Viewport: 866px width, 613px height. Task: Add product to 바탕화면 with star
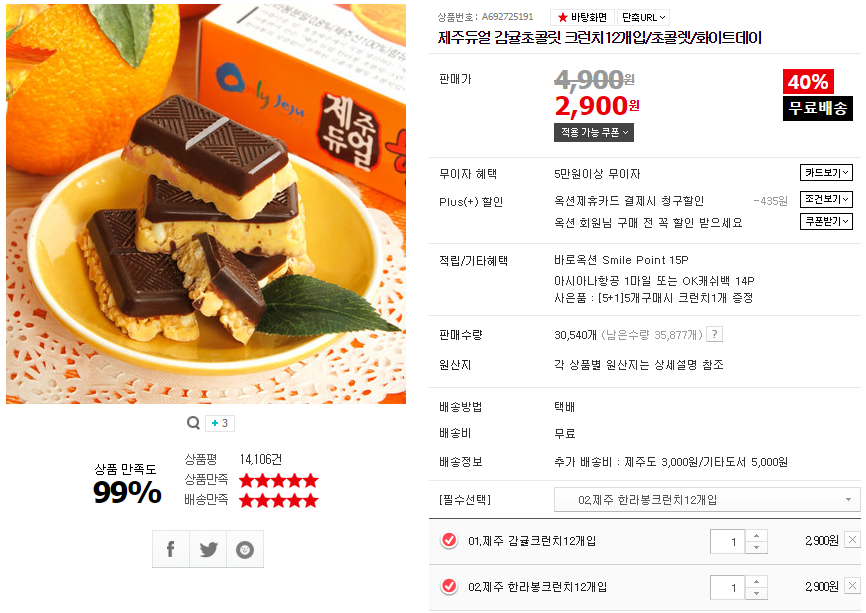pyautogui.click(x=582, y=17)
